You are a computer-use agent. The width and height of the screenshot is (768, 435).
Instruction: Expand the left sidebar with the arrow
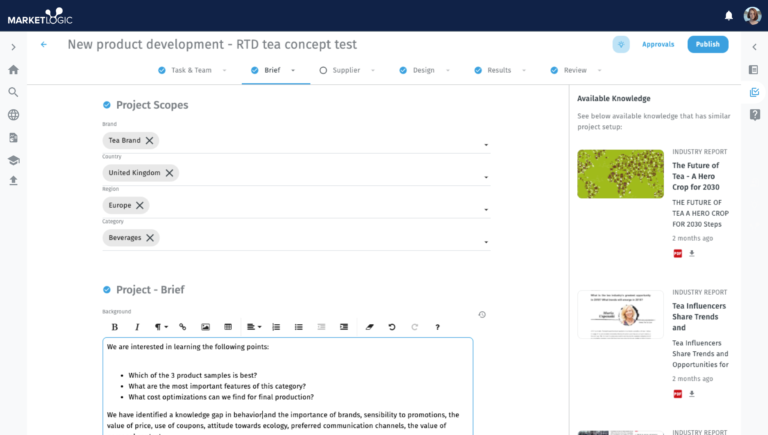point(13,48)
